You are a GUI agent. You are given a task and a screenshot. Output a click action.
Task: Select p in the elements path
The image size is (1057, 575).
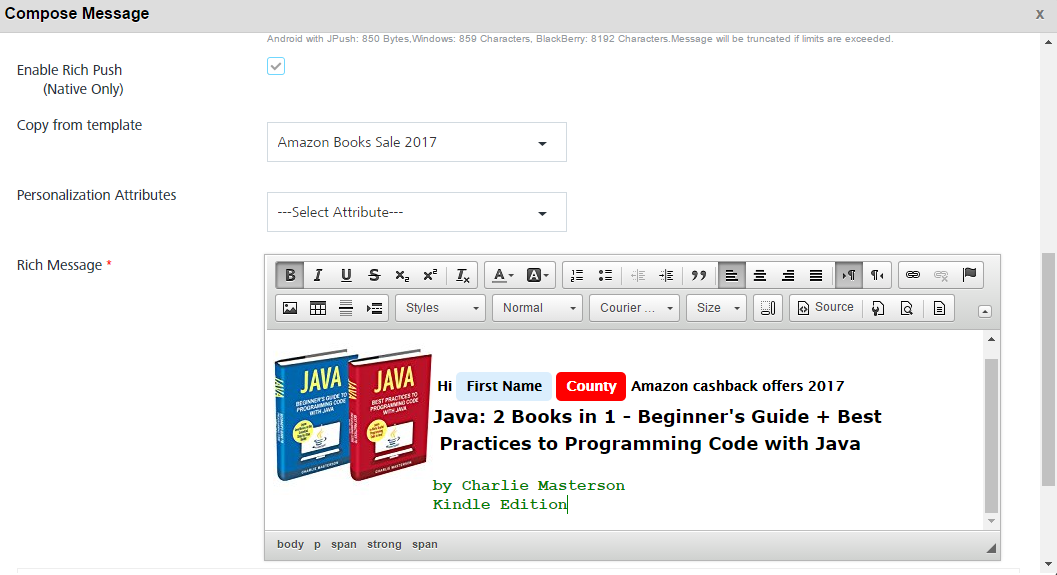click(x=318, y=544)
